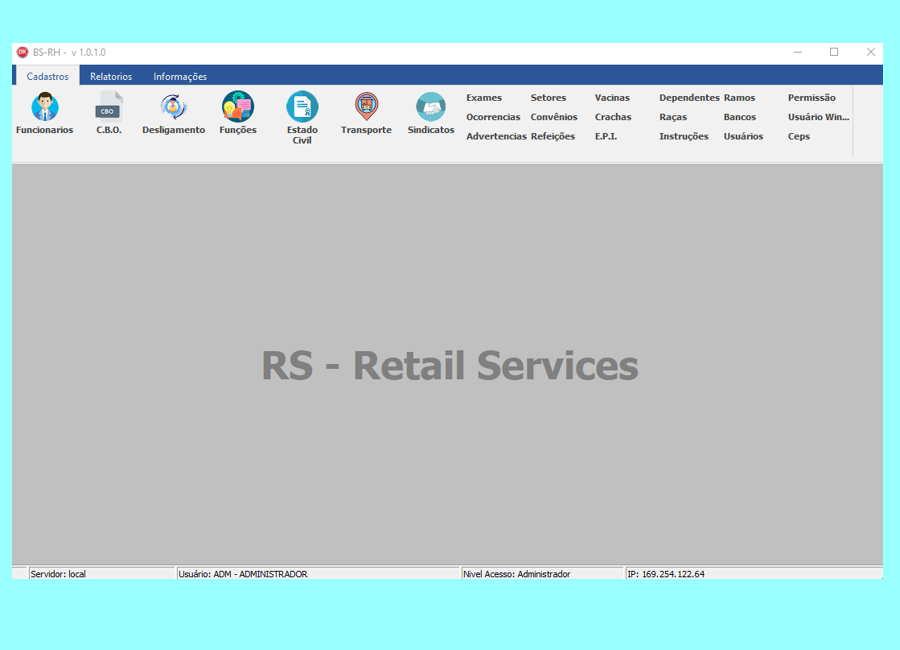Open the Exames registration
This screenshot has width=900, height=650.
pyautogui.click(x=484, y=98)
